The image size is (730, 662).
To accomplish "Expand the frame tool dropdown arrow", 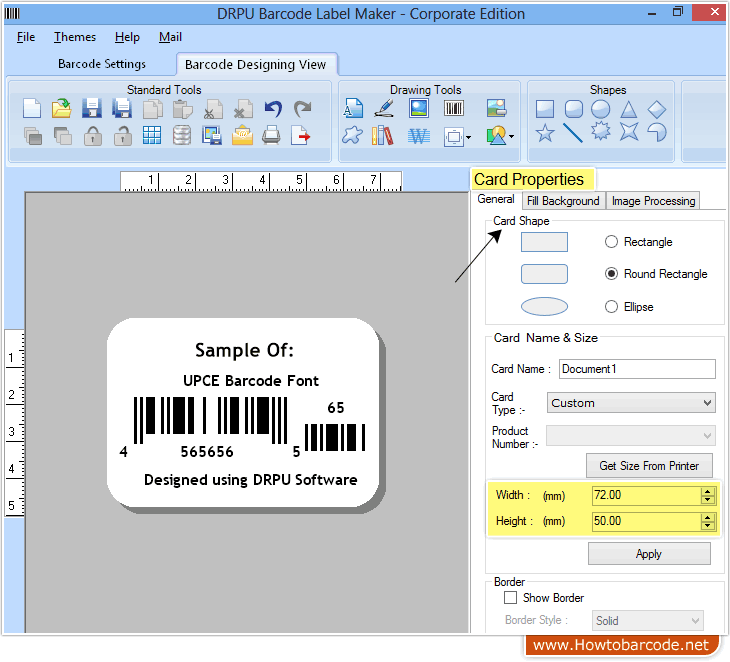I will pyautogui.click(x=468, y=137).
